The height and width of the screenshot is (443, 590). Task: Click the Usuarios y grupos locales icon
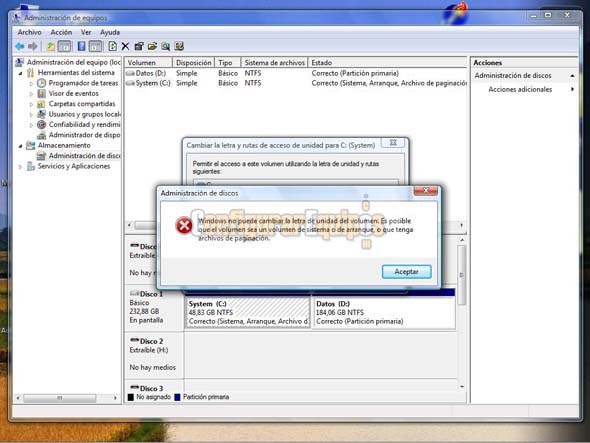coord(41,114)
